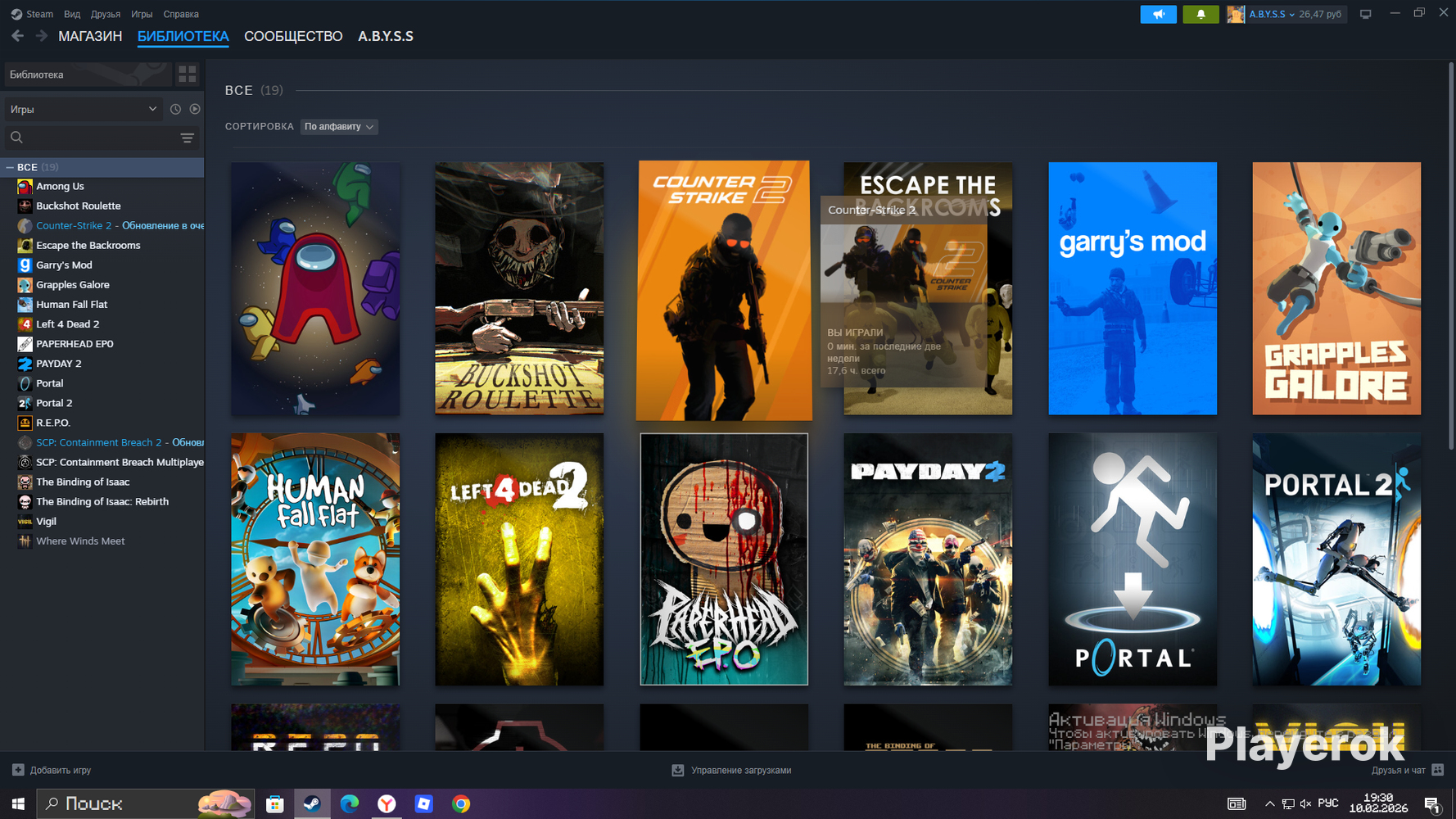This screenshot has height=819, width=1456.
Task: Go to Библиотека home button
Action: 88,75
